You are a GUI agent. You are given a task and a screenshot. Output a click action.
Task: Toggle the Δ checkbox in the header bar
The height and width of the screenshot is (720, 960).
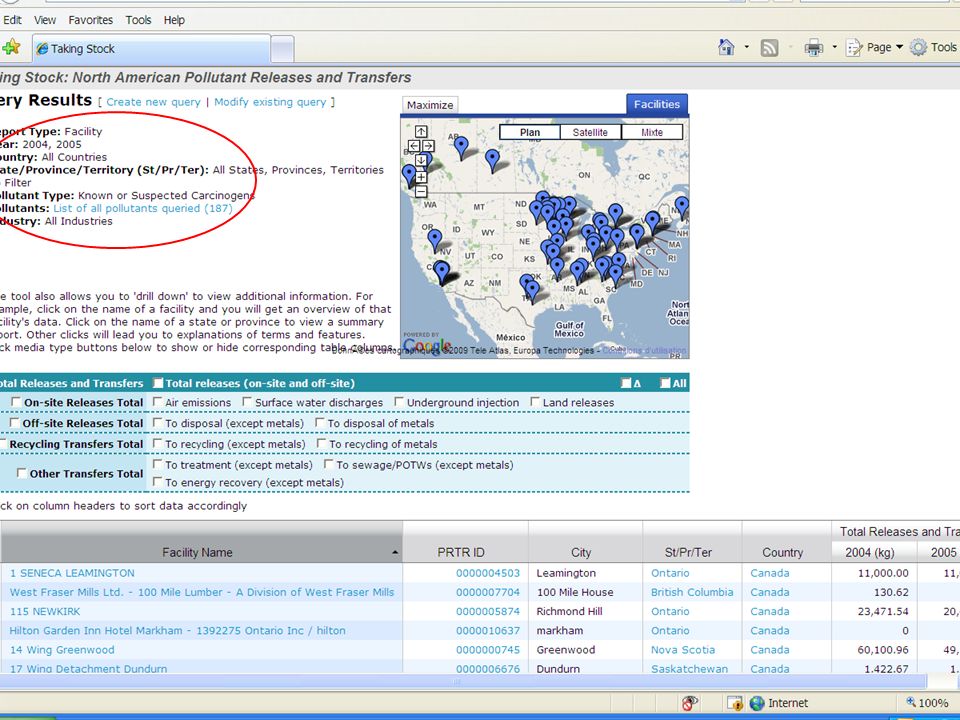click(x=626, y=383)
